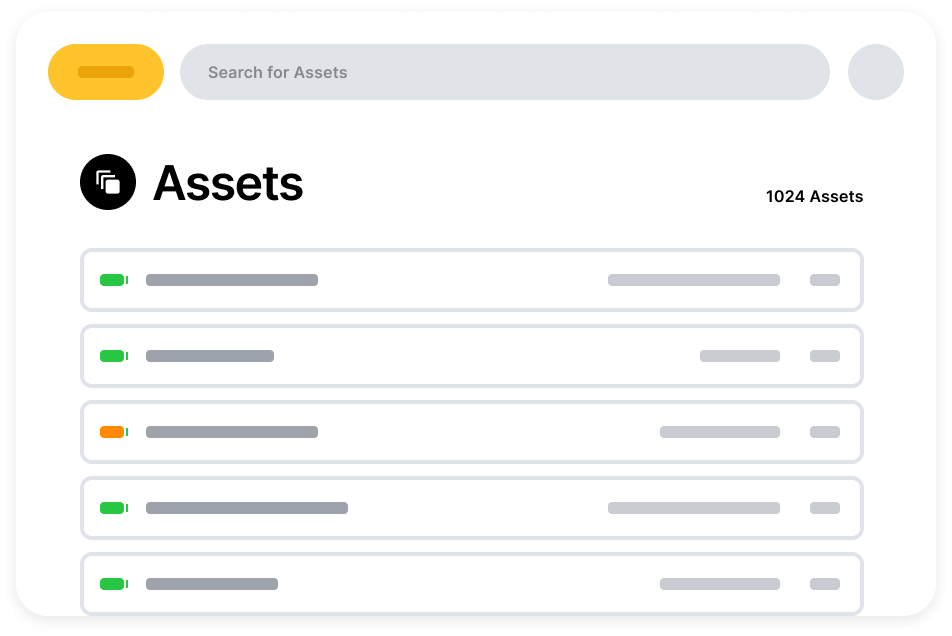Click the green status indicator in the fourth asset row
The width and height of the screenshot is (952, 636).
tap(113, 508)
